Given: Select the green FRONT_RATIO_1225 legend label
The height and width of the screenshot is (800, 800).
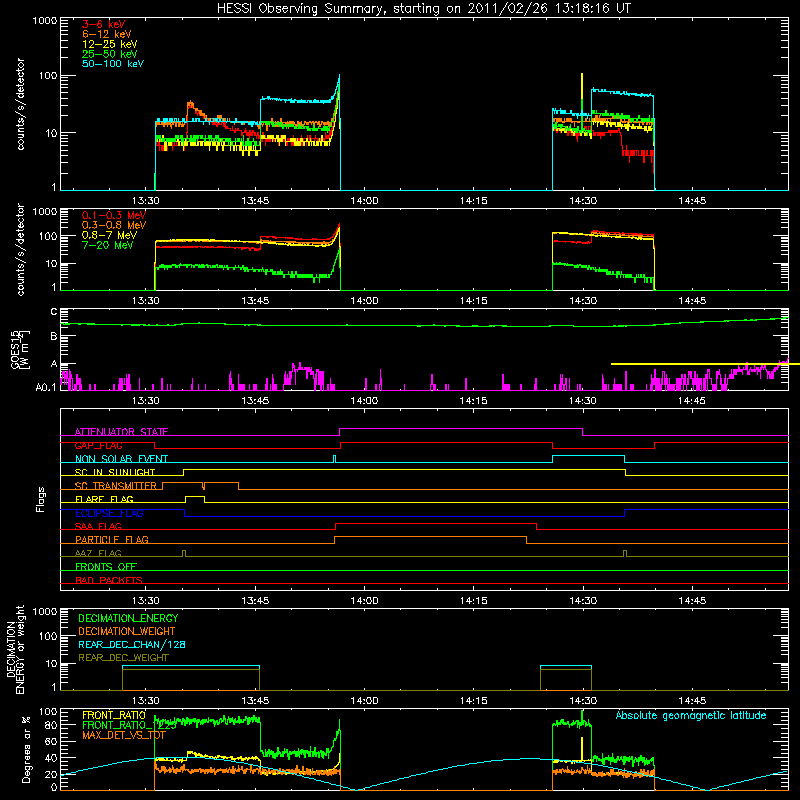Looking at the screenshot, I should [129, 725].
